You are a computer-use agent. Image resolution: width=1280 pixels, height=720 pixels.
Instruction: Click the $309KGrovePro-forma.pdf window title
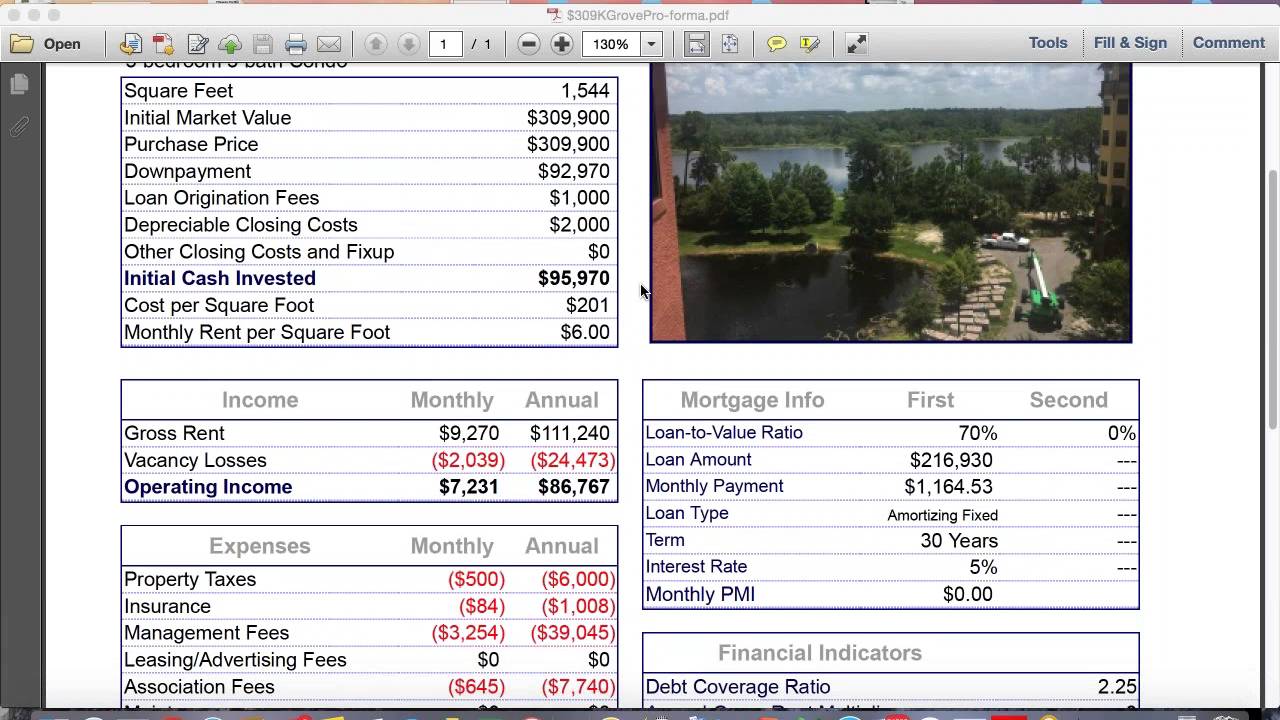point(647,15)
